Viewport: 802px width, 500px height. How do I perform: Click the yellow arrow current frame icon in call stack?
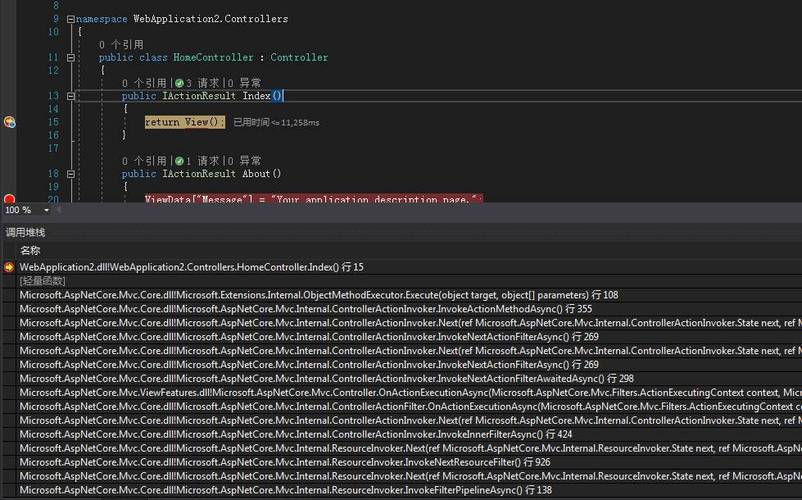click(9, 267)
